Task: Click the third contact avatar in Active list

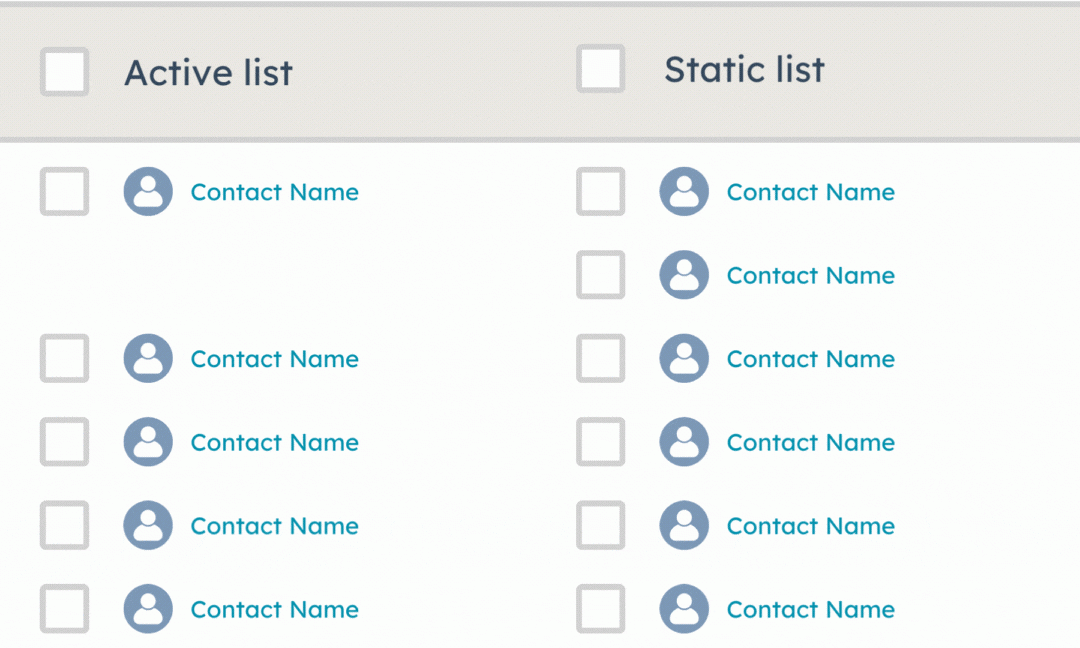Action: click(x=147, y=442)
